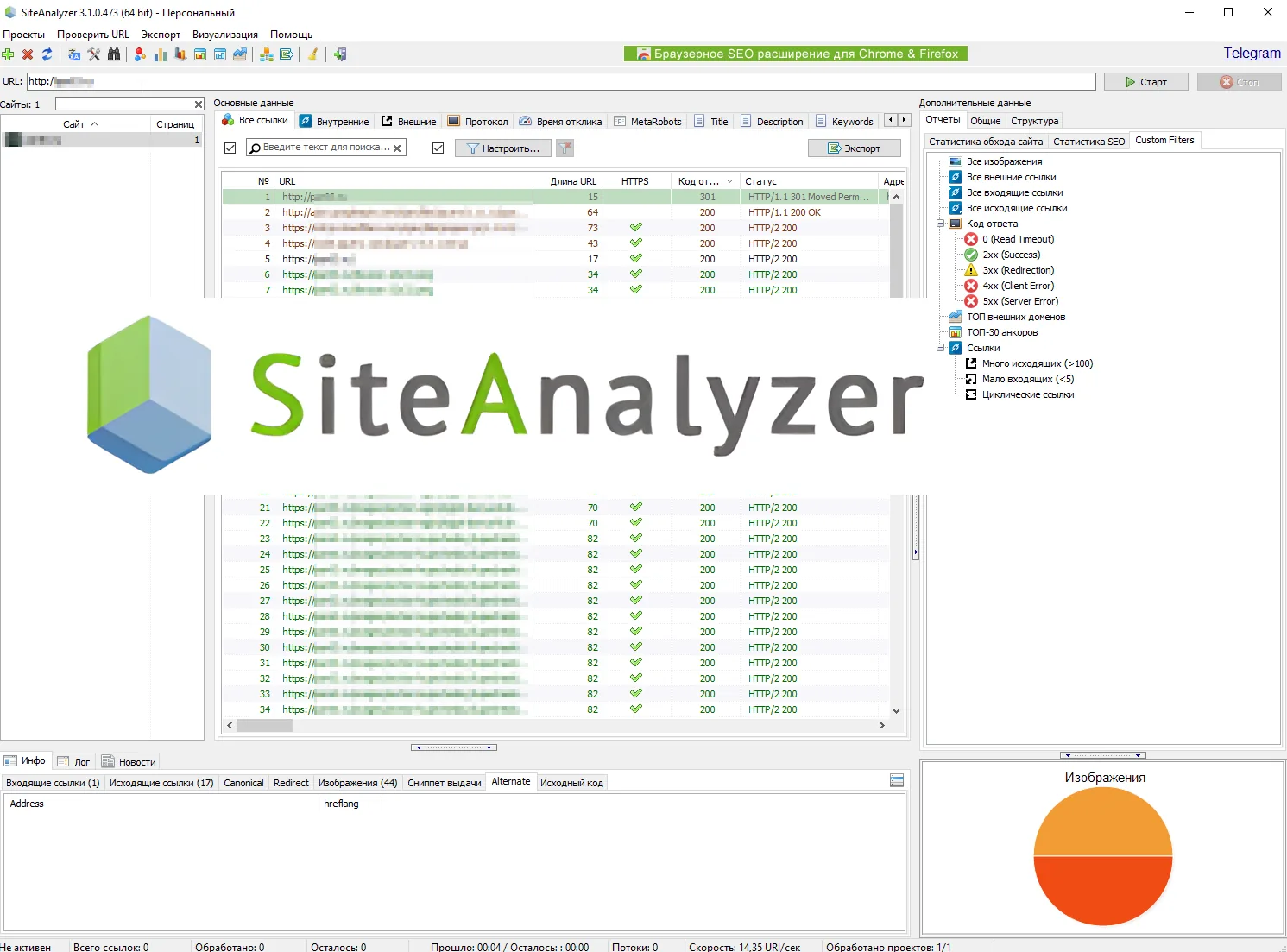Click the broom clean-up toolbar icon
1287x952 pixels.
(x=312, y=54)
